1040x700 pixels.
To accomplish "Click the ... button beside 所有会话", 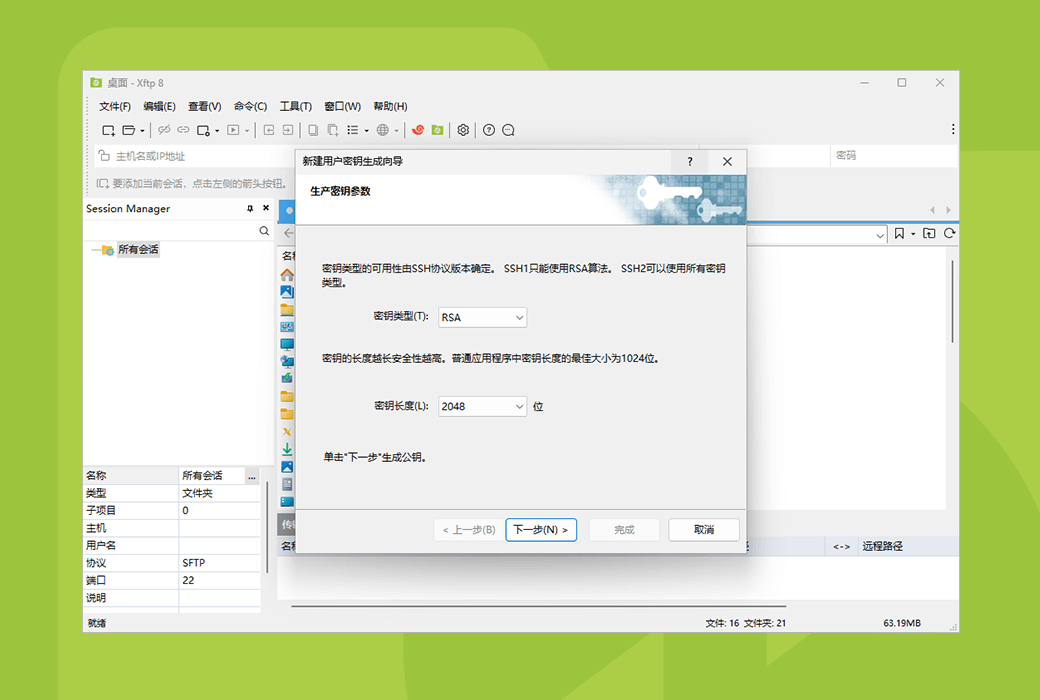I will [252, 476].
